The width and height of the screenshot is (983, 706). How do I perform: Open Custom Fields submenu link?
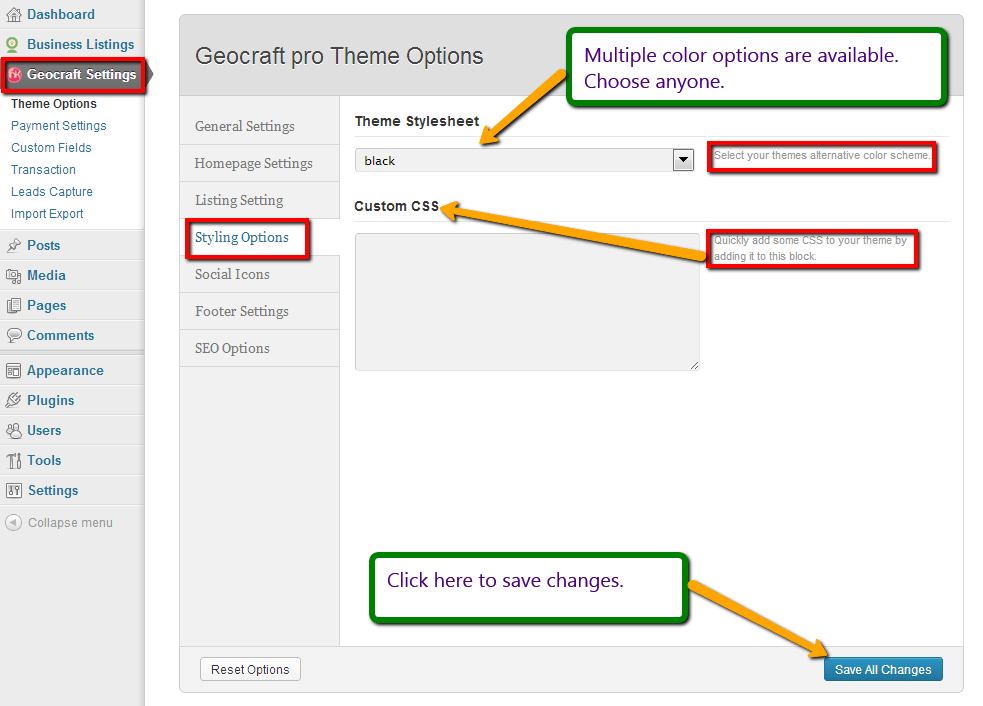51,148
